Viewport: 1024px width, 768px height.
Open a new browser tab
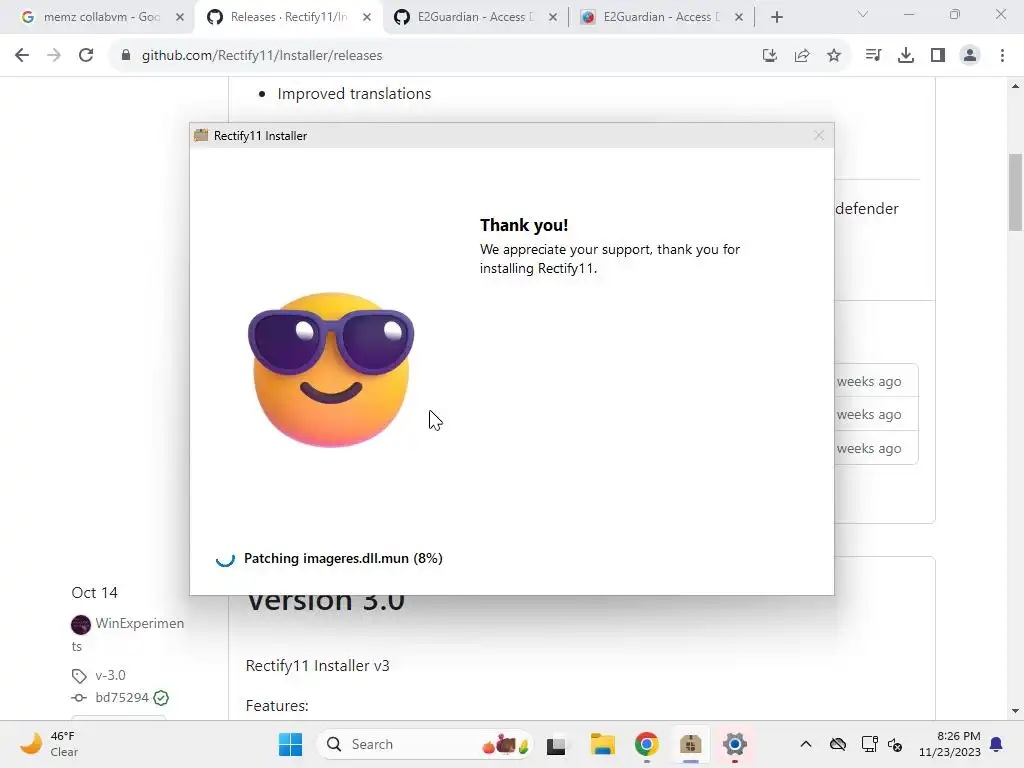[x=776, y=17]
